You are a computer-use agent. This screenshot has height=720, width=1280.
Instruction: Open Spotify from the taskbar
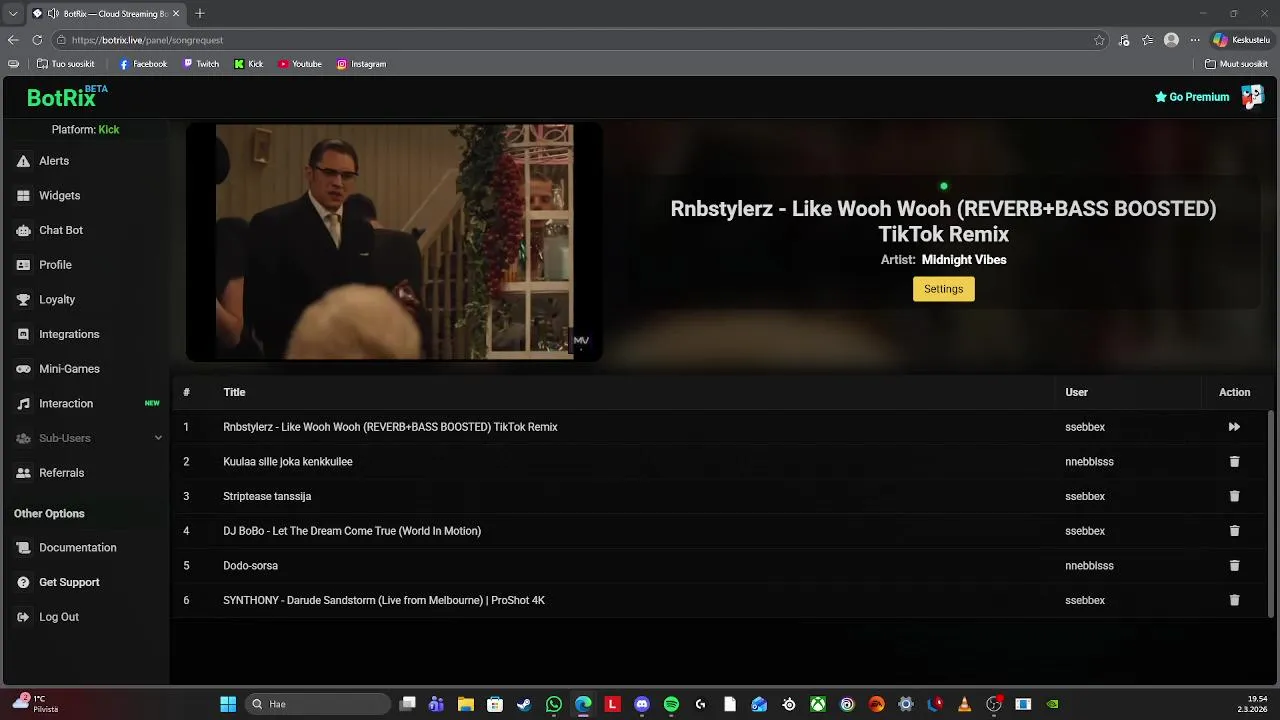click(x=671, y=704)
